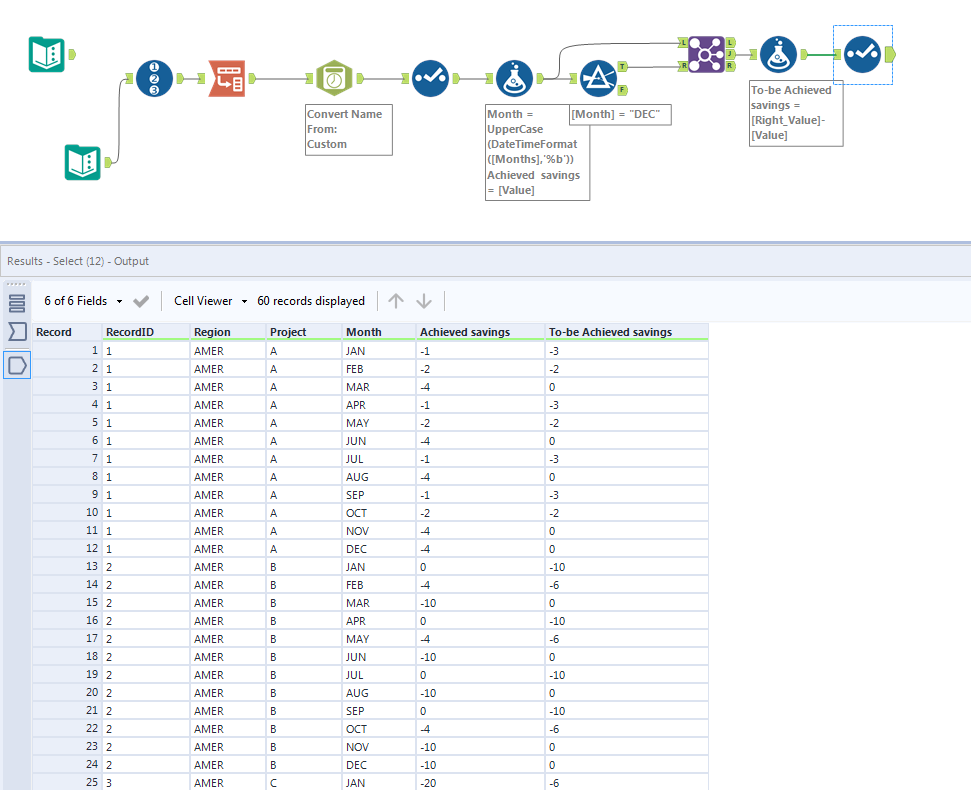Select the orange Cross Tab tool
Viewport: 971px width, 790px height.
226,77
